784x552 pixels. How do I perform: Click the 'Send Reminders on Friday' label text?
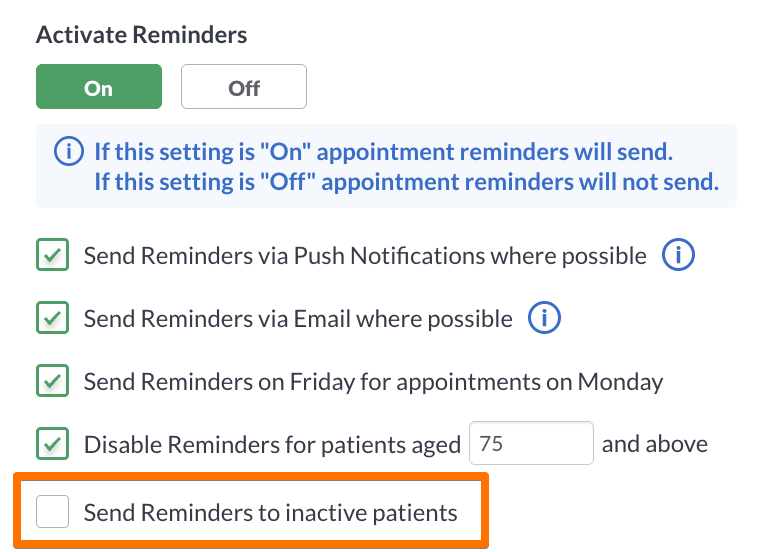374,382
